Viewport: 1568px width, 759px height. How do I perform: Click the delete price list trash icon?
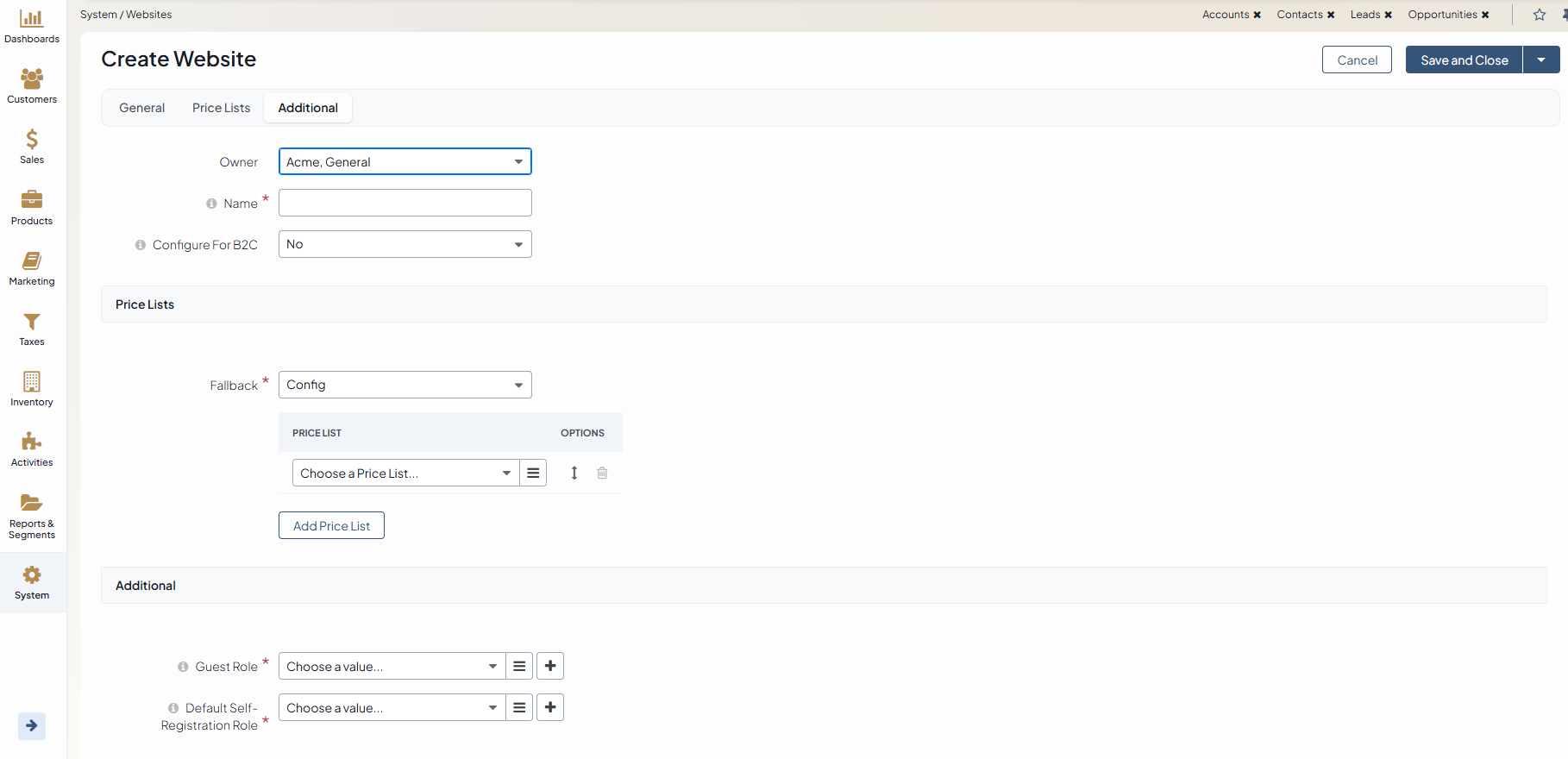(x=602, y=473)
